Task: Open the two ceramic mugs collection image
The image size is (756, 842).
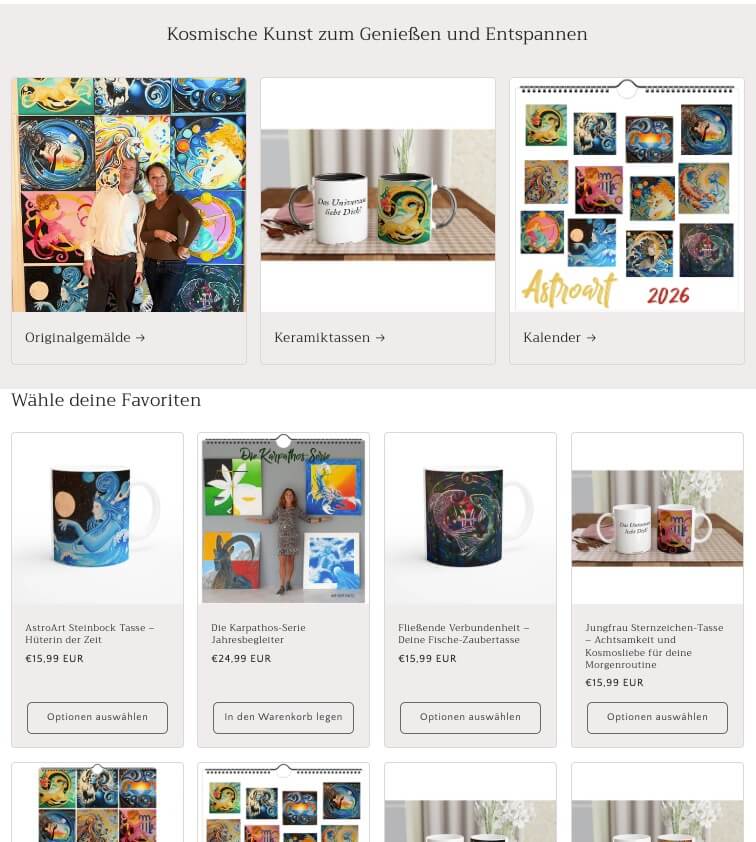Action: click(x=378, y=195)
